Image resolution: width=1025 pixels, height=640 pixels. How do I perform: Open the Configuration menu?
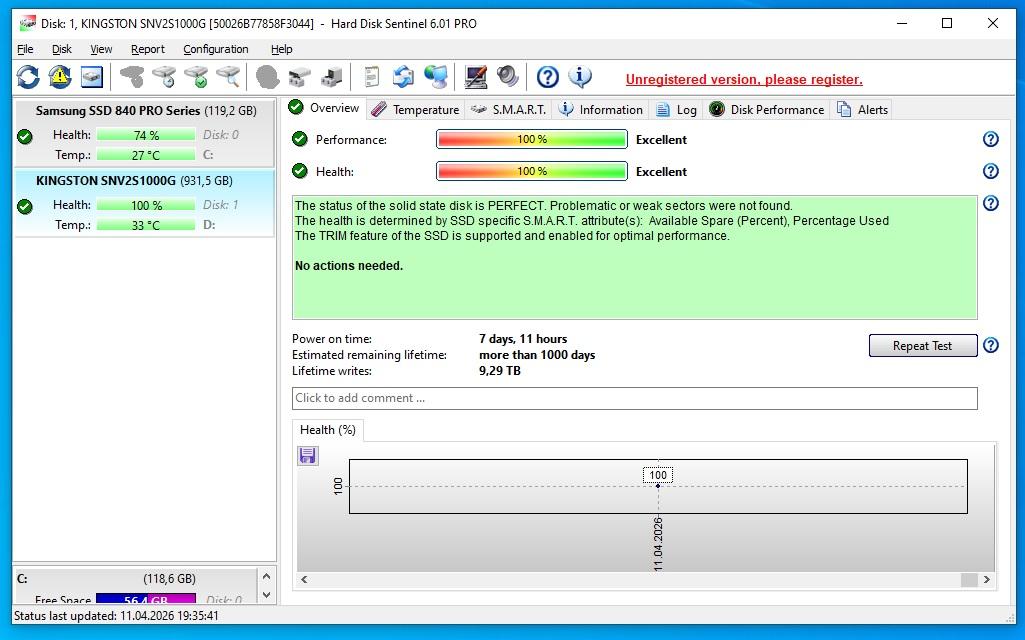pyautogui.click(x=215, y=49)
